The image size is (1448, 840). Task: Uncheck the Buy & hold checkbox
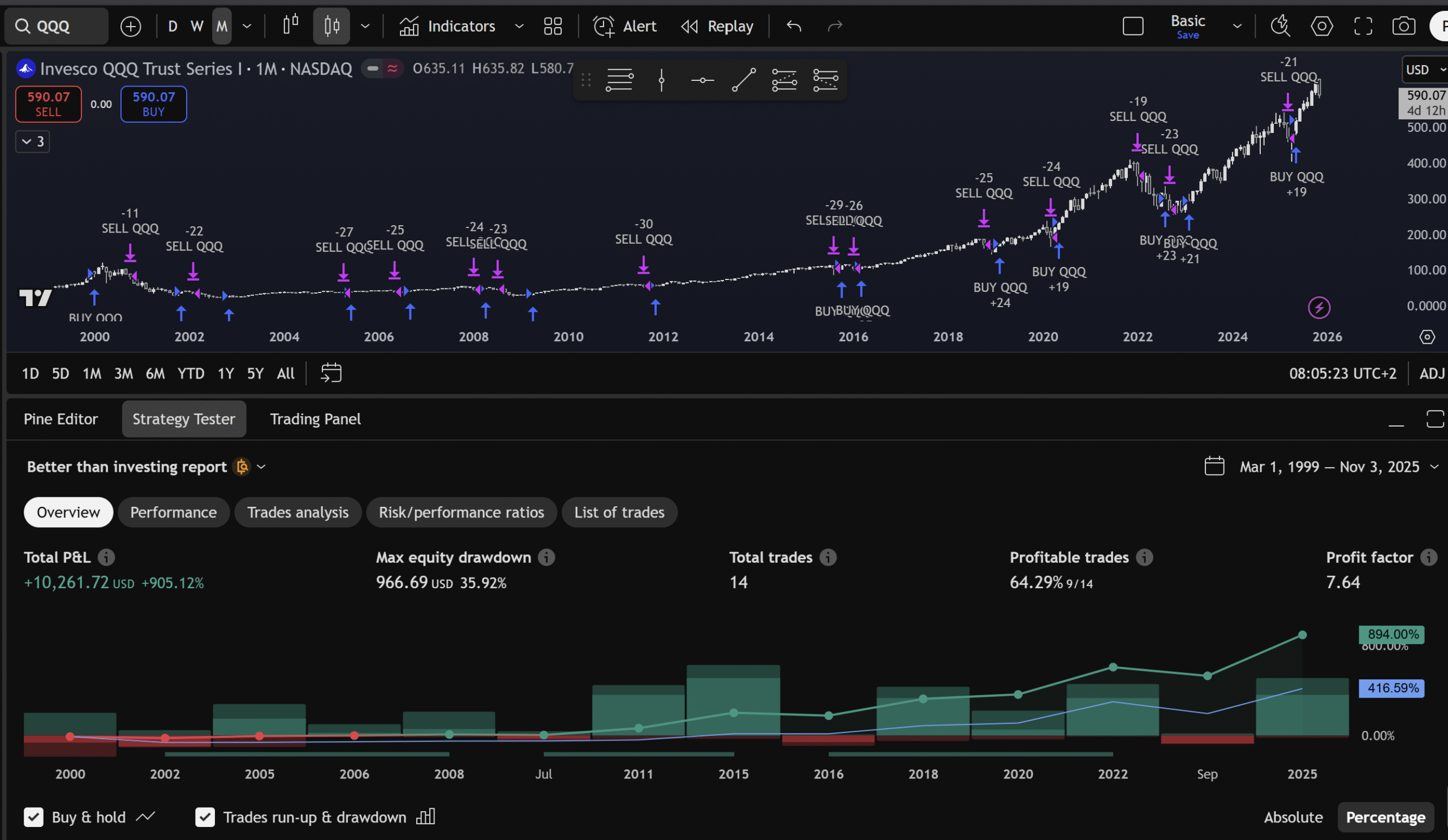(33, 817)
